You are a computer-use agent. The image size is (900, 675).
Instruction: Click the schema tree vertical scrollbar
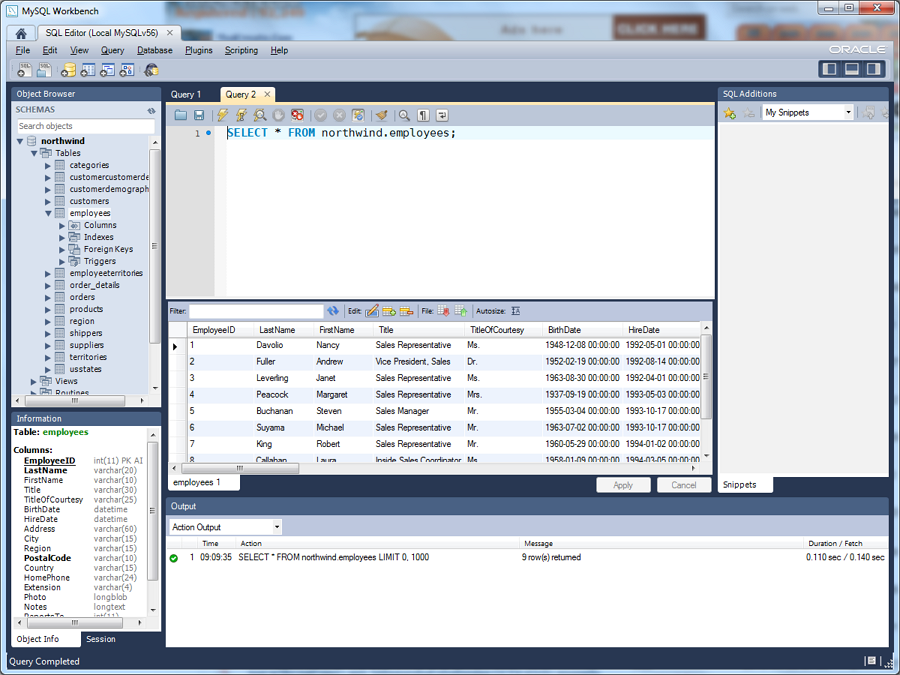154,247
